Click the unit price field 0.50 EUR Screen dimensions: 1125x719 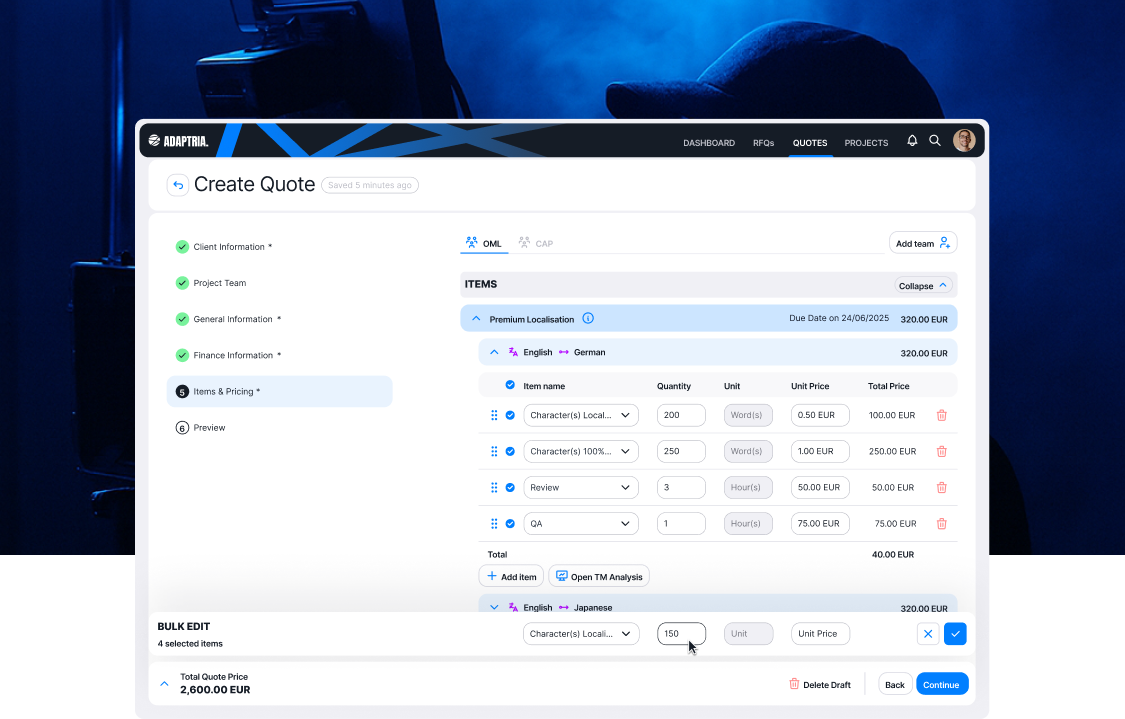[x=820, y=415]
